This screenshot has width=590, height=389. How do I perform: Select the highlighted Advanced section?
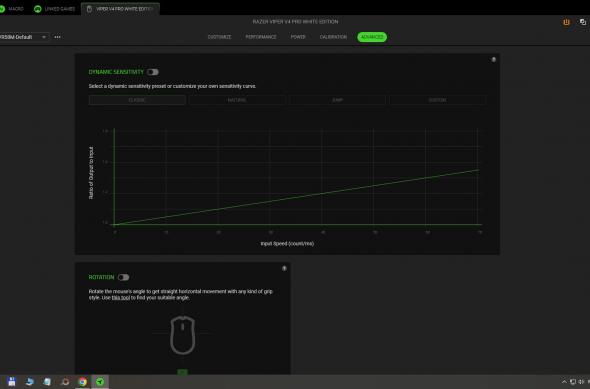(x=372, y=37)
